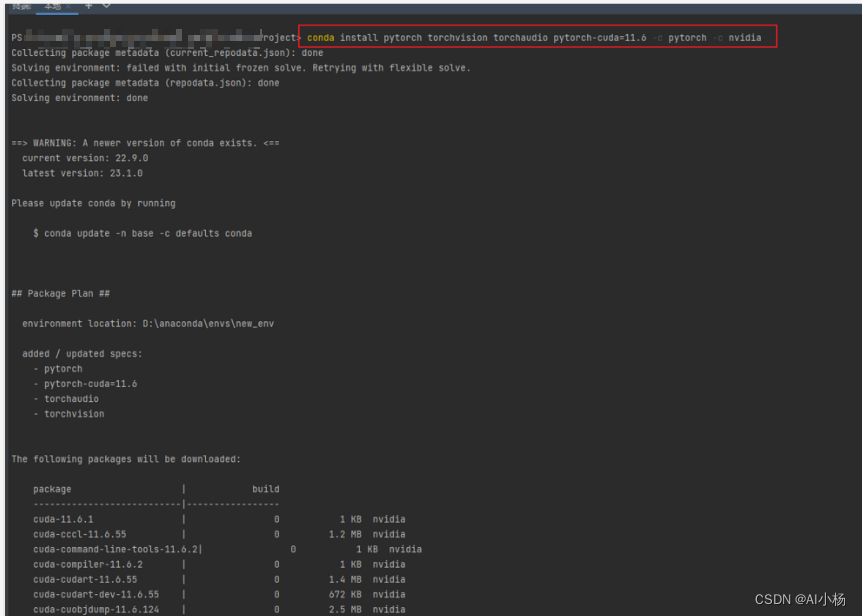Click the environment location path D:\anaconda\envs\new_env
The height and width of the screenshot is (616, 862).
tap(208, 324)
